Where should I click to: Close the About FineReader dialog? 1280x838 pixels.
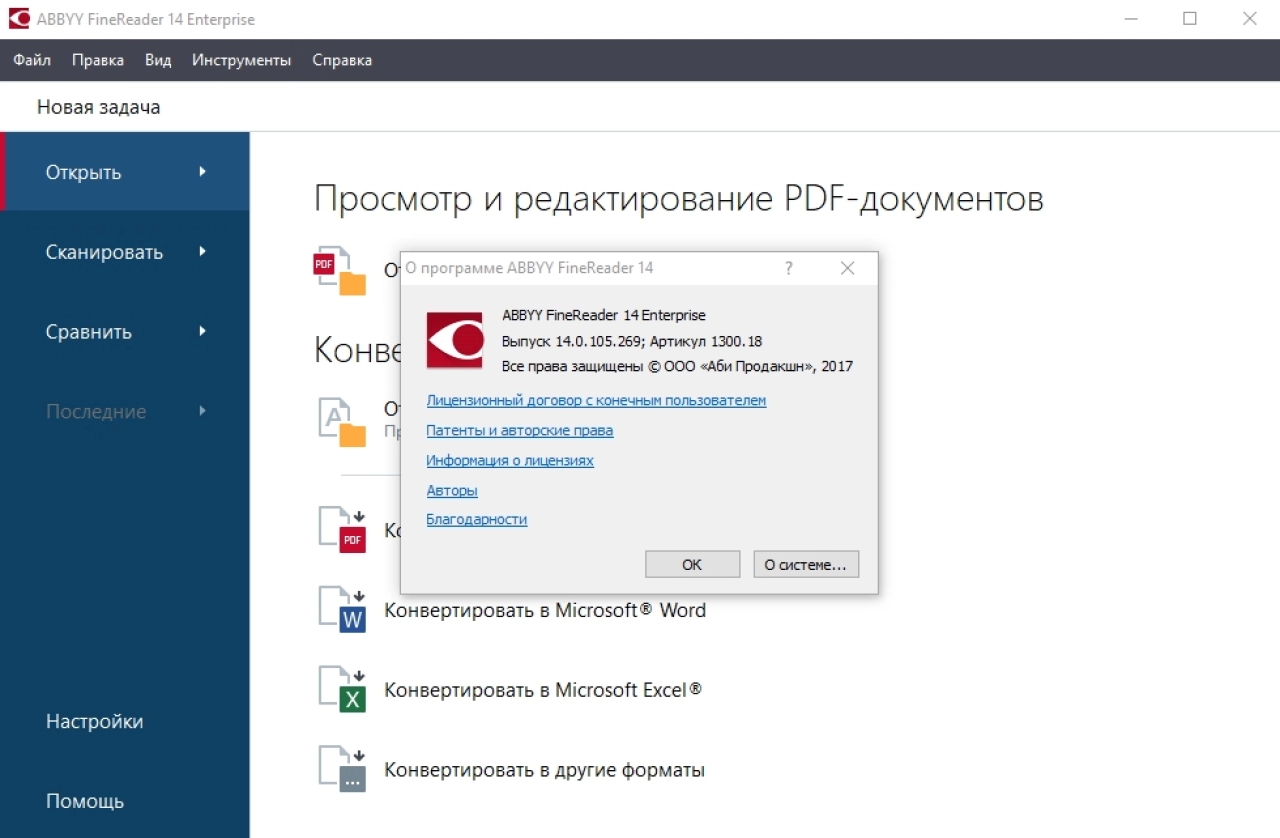pos(847,268)
